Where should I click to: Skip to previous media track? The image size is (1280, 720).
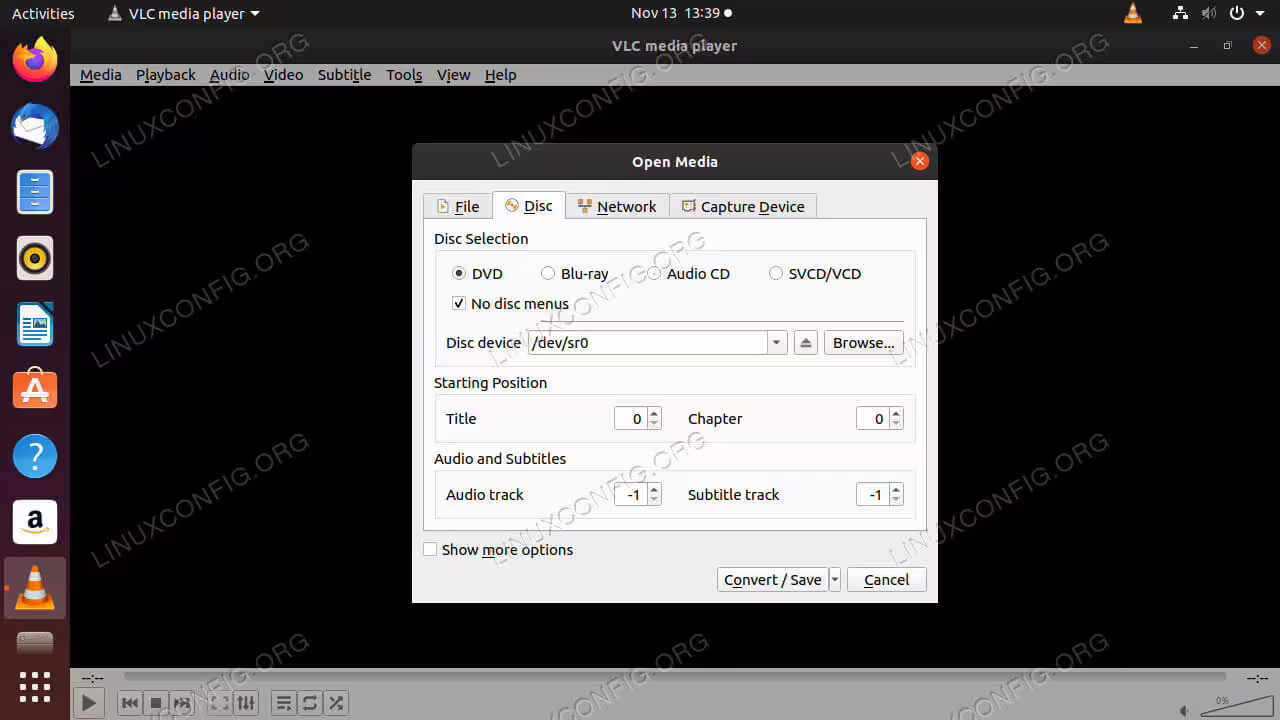tap(130, 703)
